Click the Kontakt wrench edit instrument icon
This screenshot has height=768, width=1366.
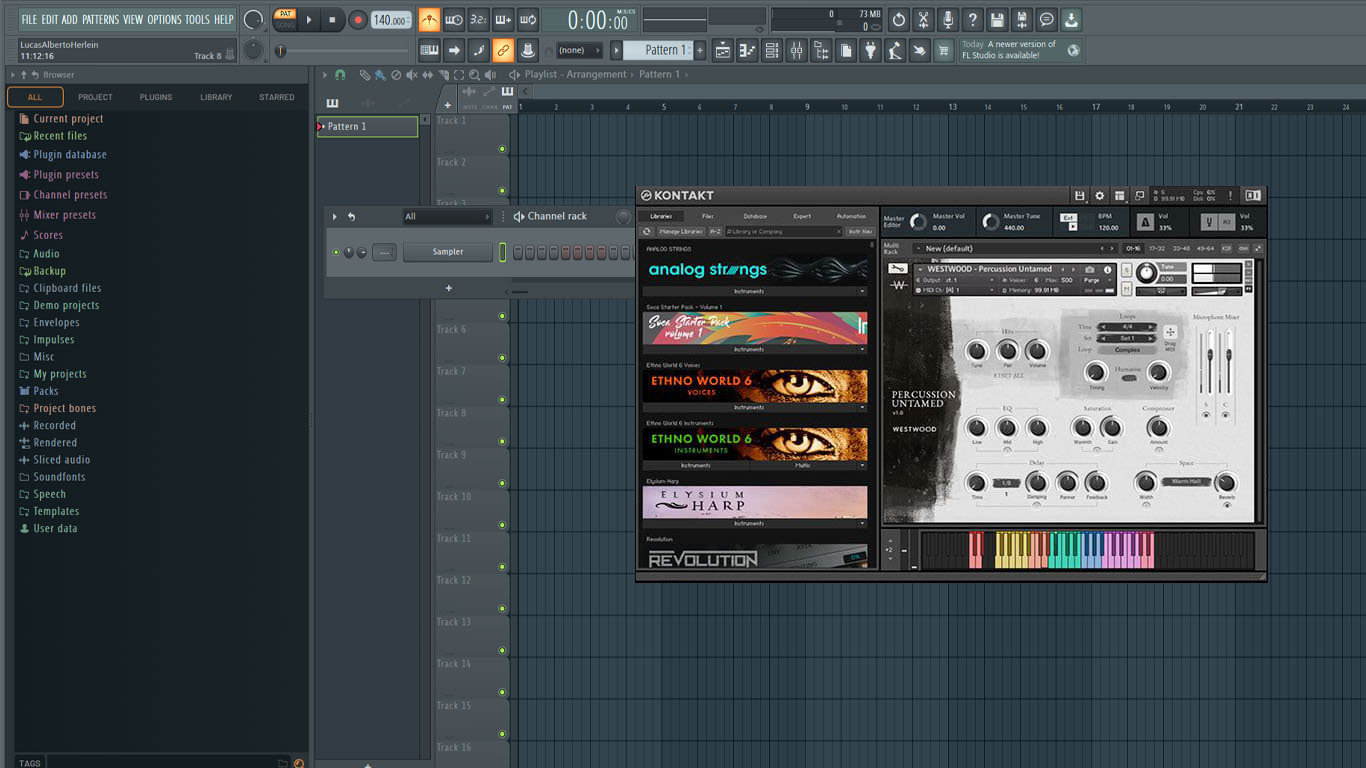pyautogui.click(x=897, y=268)
